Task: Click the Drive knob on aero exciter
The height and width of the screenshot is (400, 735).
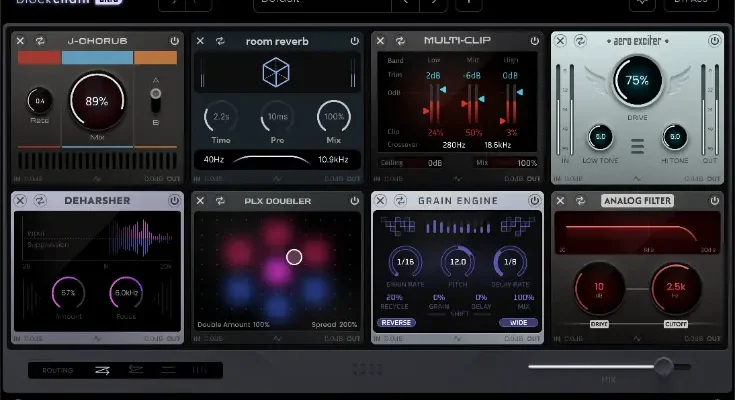Action: click(x=637, y=81)
